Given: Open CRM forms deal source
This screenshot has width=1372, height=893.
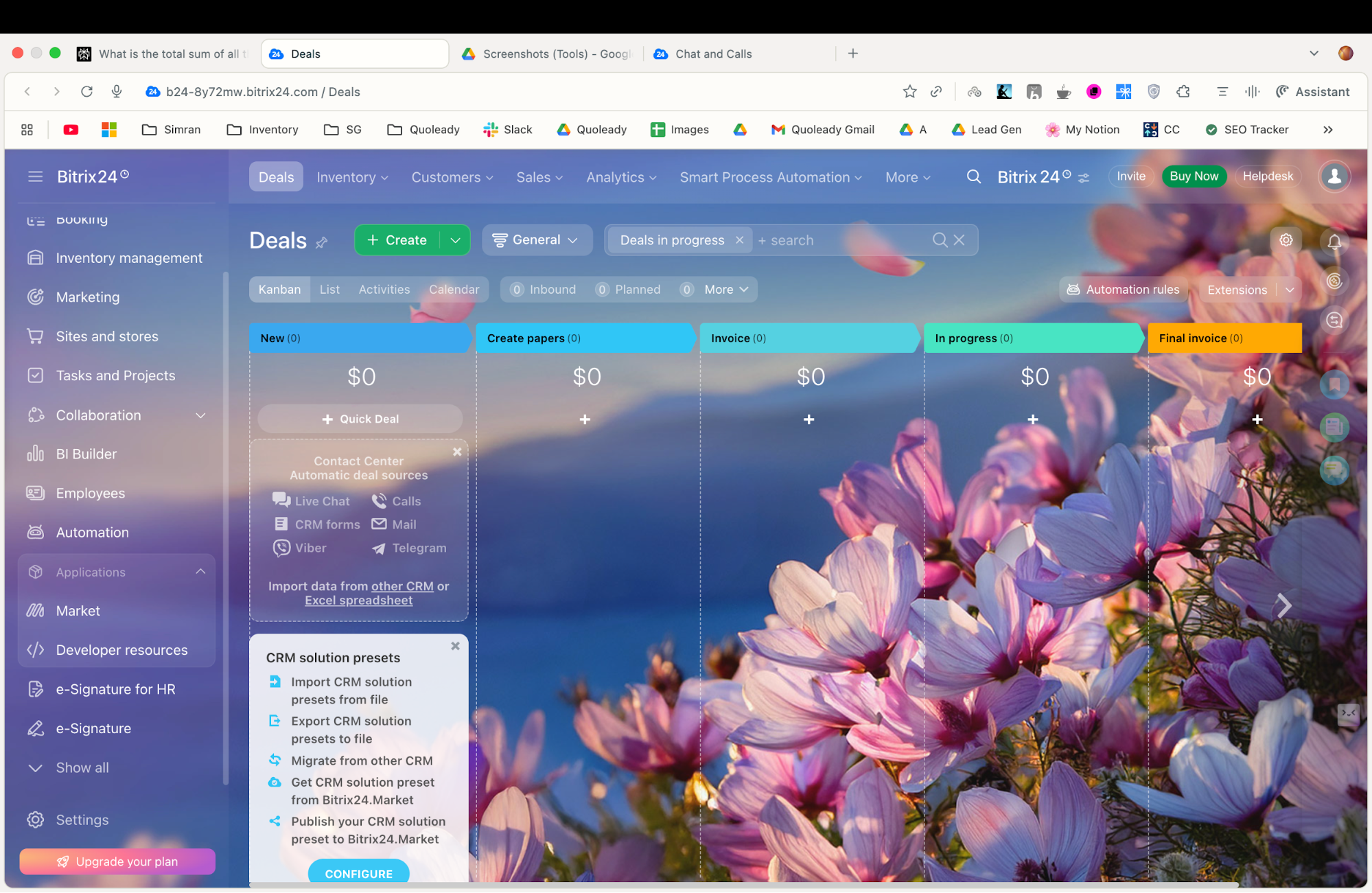Looking at the screenshot, I should click(281, 524).
